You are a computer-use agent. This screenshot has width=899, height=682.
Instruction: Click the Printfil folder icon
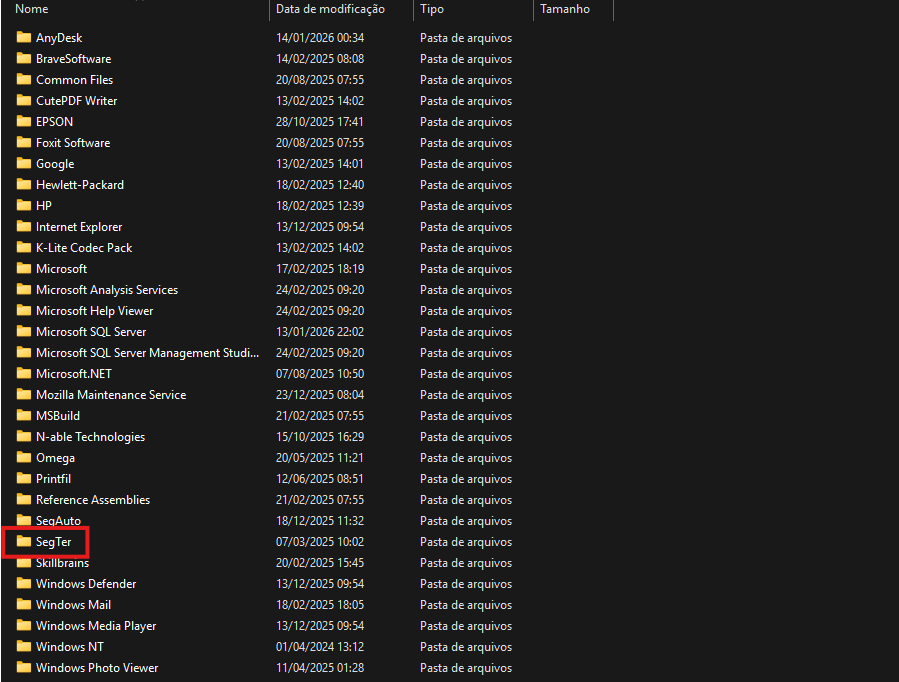click(24, 479)
